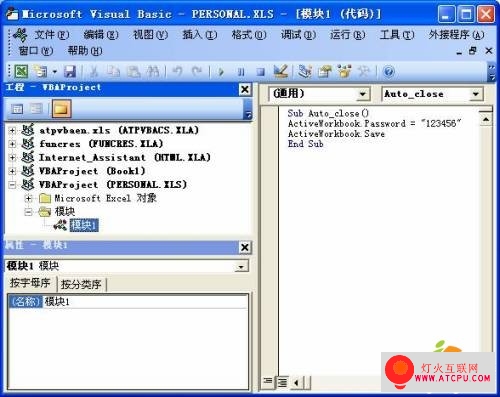Toggle Folders view in the project panel
This screenshot has width=500, height=397.
62,109
